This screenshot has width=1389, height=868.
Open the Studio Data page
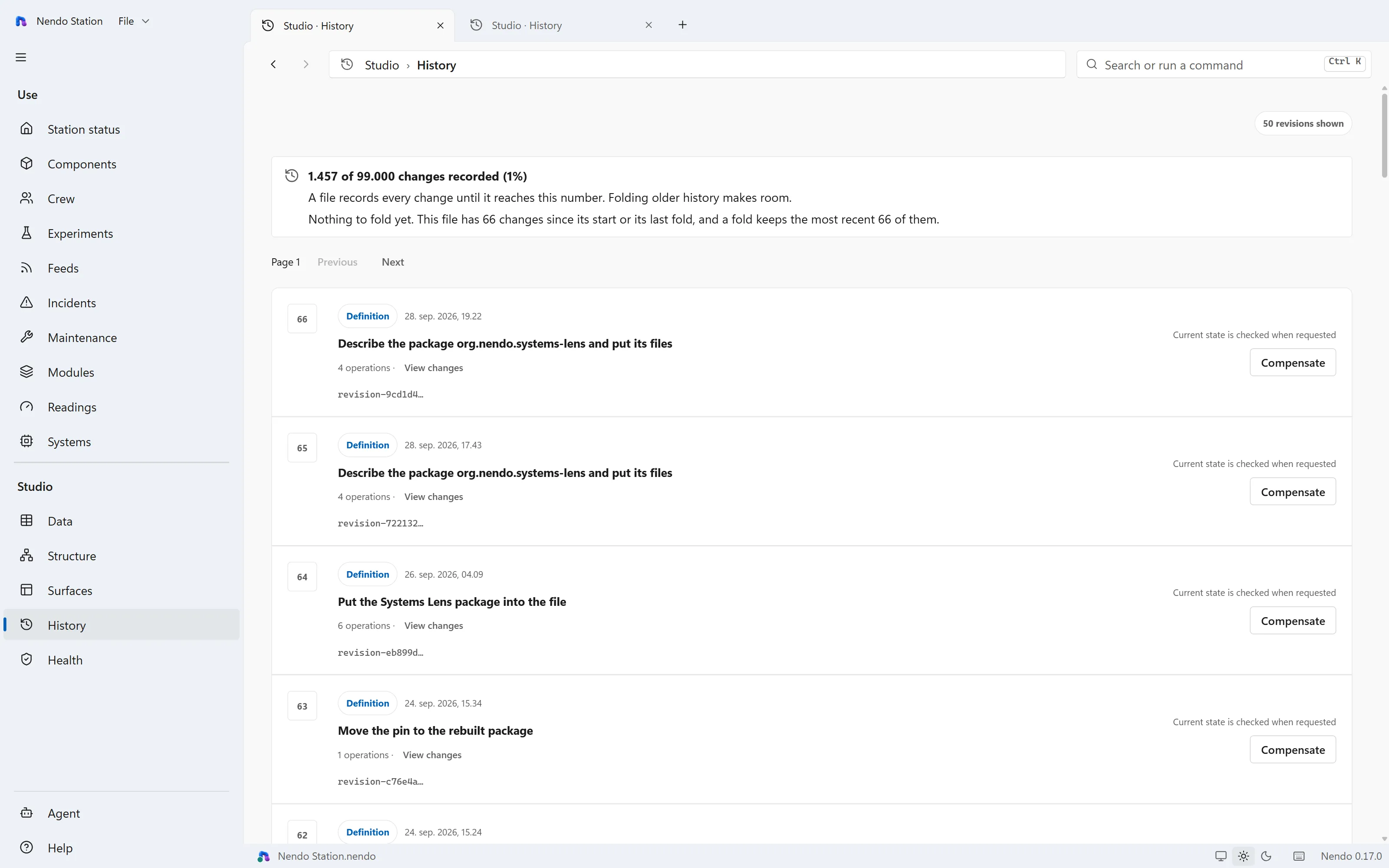click(x=121, y=521)
